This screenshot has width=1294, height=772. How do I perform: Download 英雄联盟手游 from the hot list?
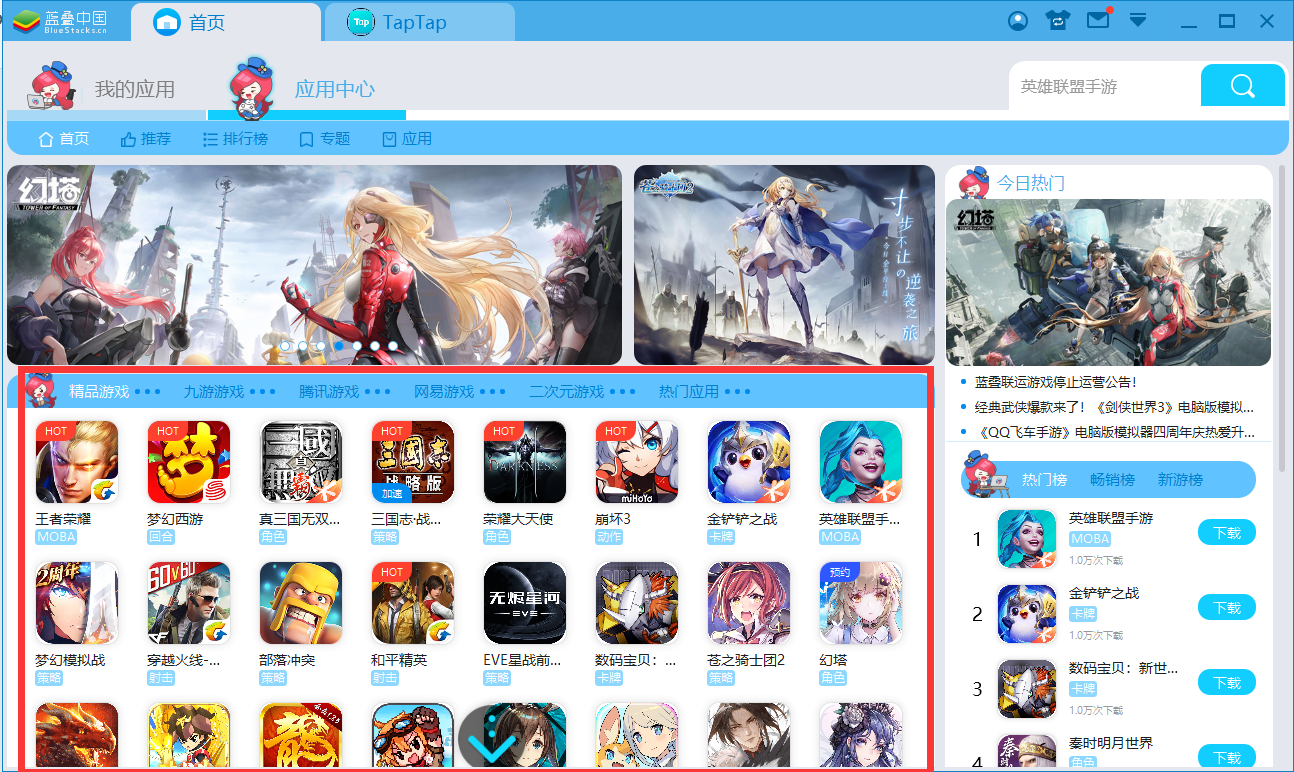coord(1226,533)
